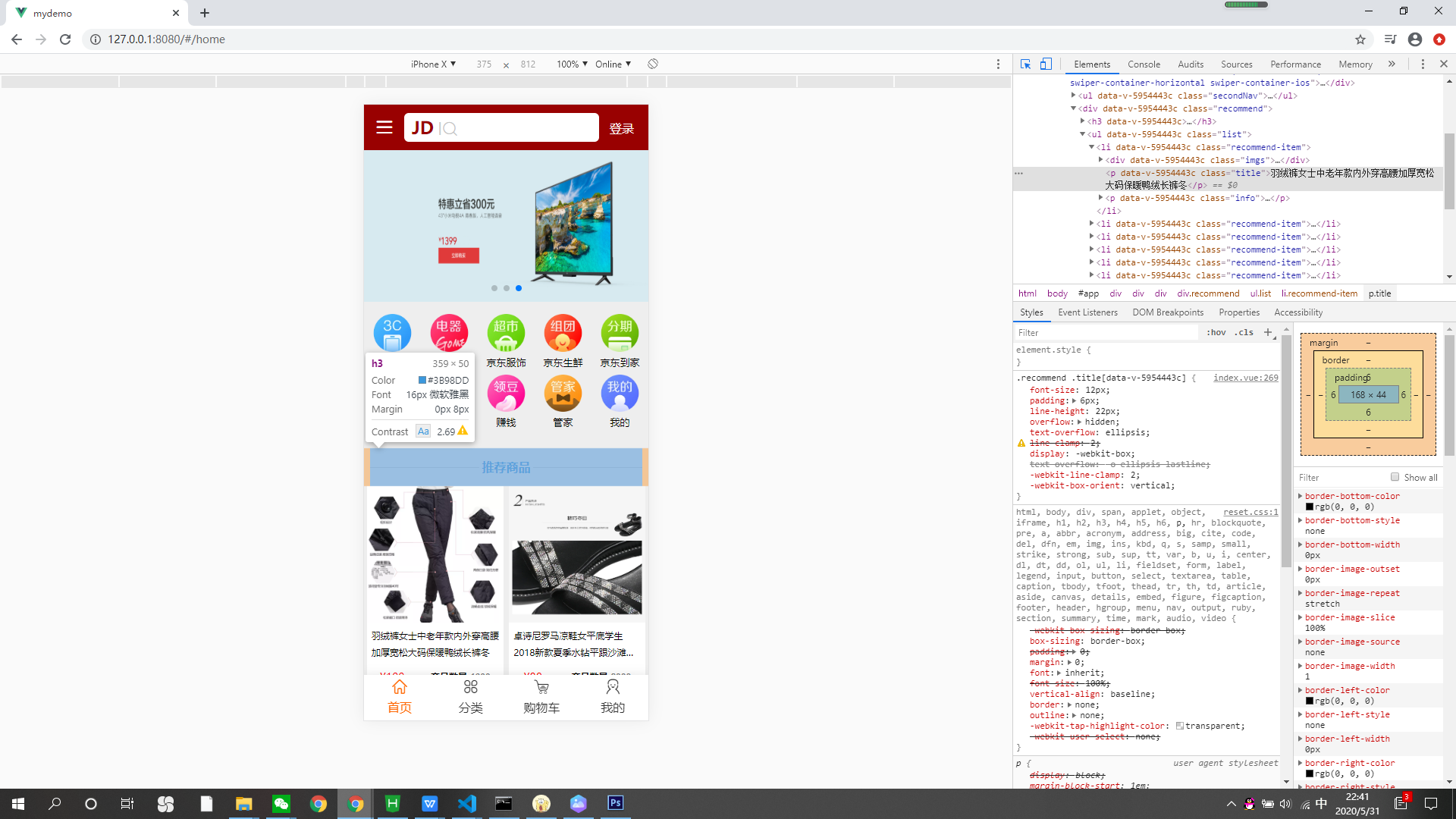The width and height of the screenshot is (1456, 819).
Task: Tap the 分类 category bottom icon
Action: [x=471, y=688]
